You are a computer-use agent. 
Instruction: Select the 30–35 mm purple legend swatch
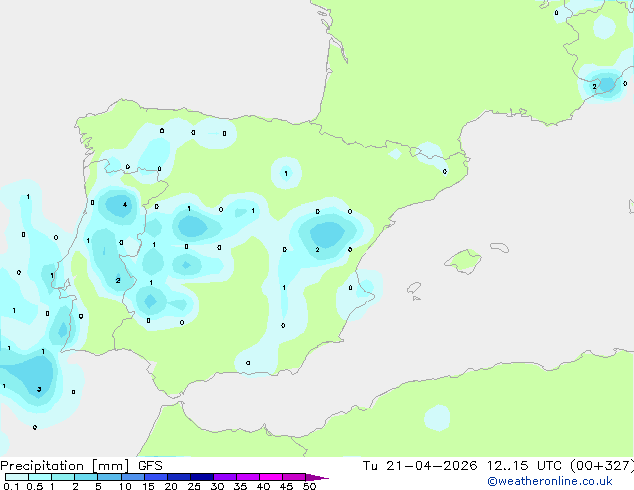point(225,477)
